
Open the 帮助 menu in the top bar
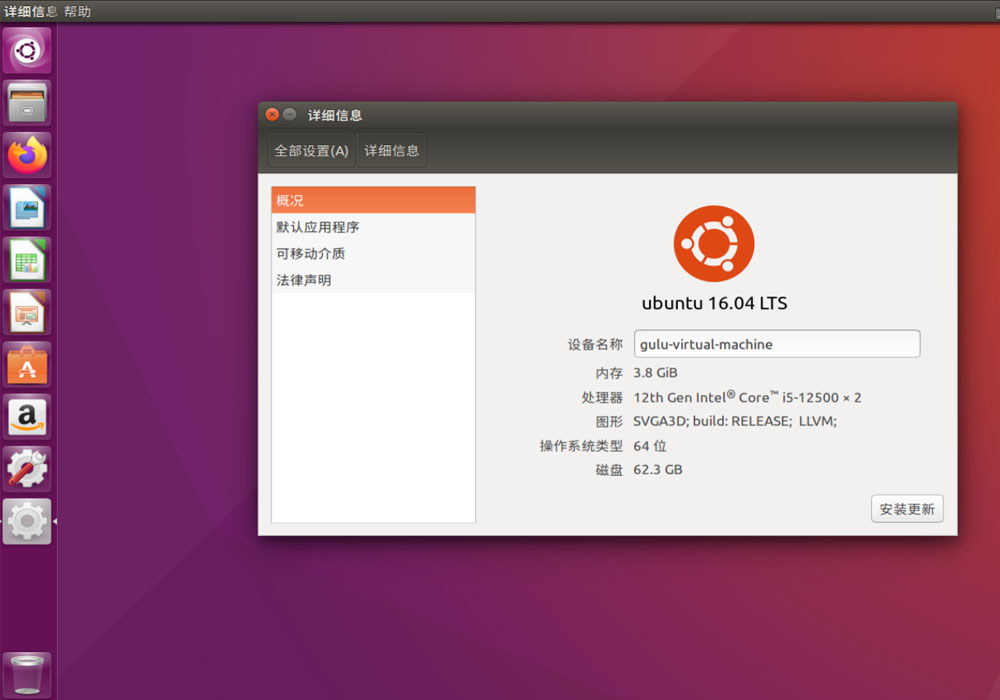77,11
